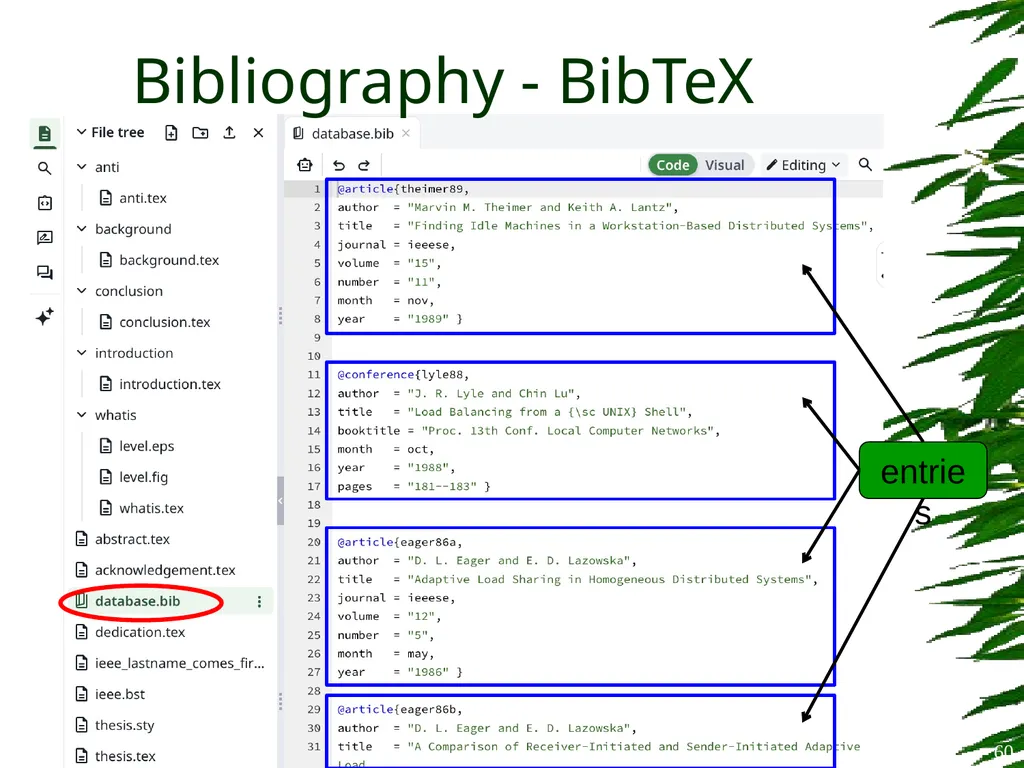Undo the last edit

click(338, 165)
